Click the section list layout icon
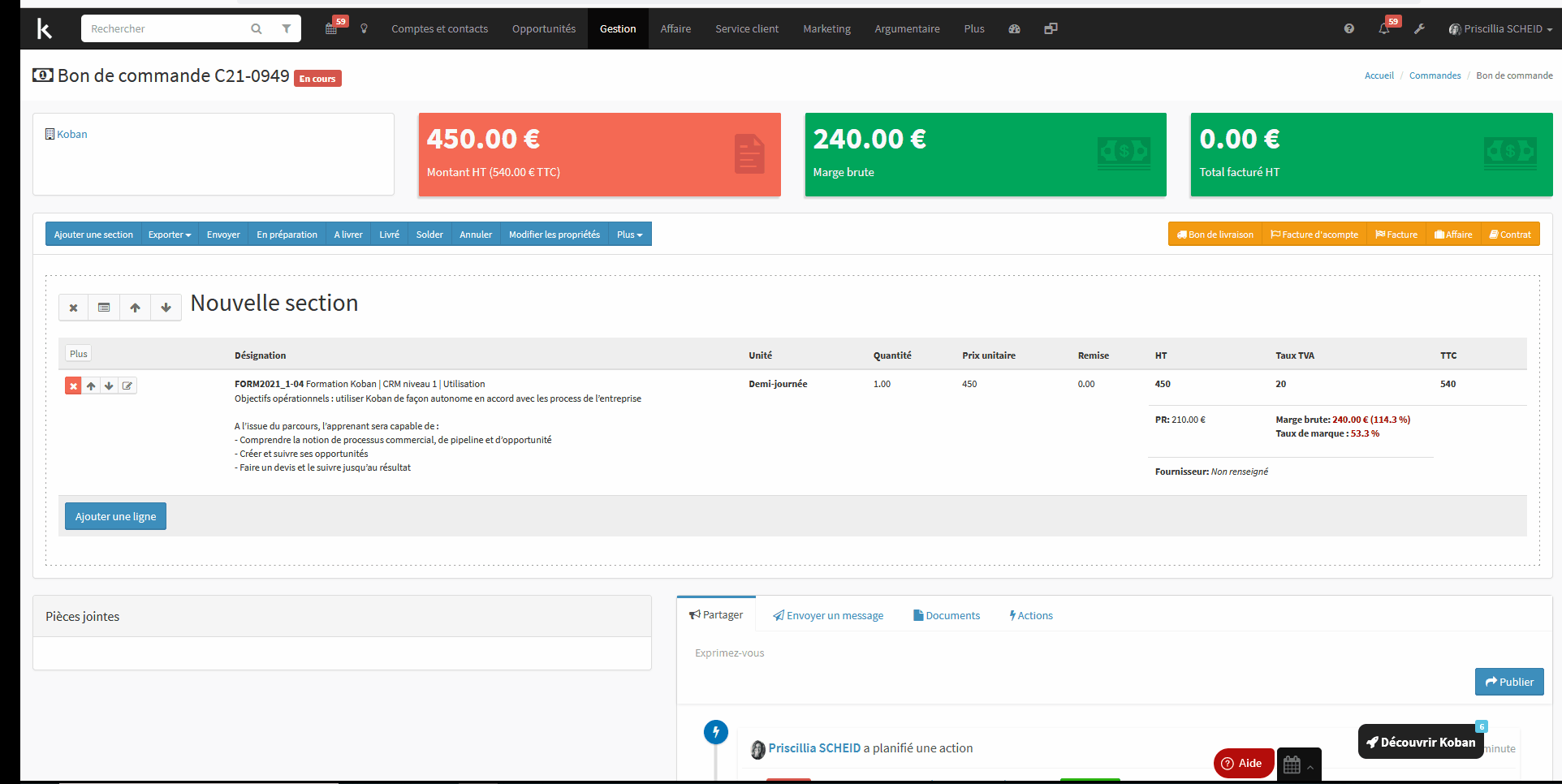Screen dimensions: 1562x784 [104, 308]
